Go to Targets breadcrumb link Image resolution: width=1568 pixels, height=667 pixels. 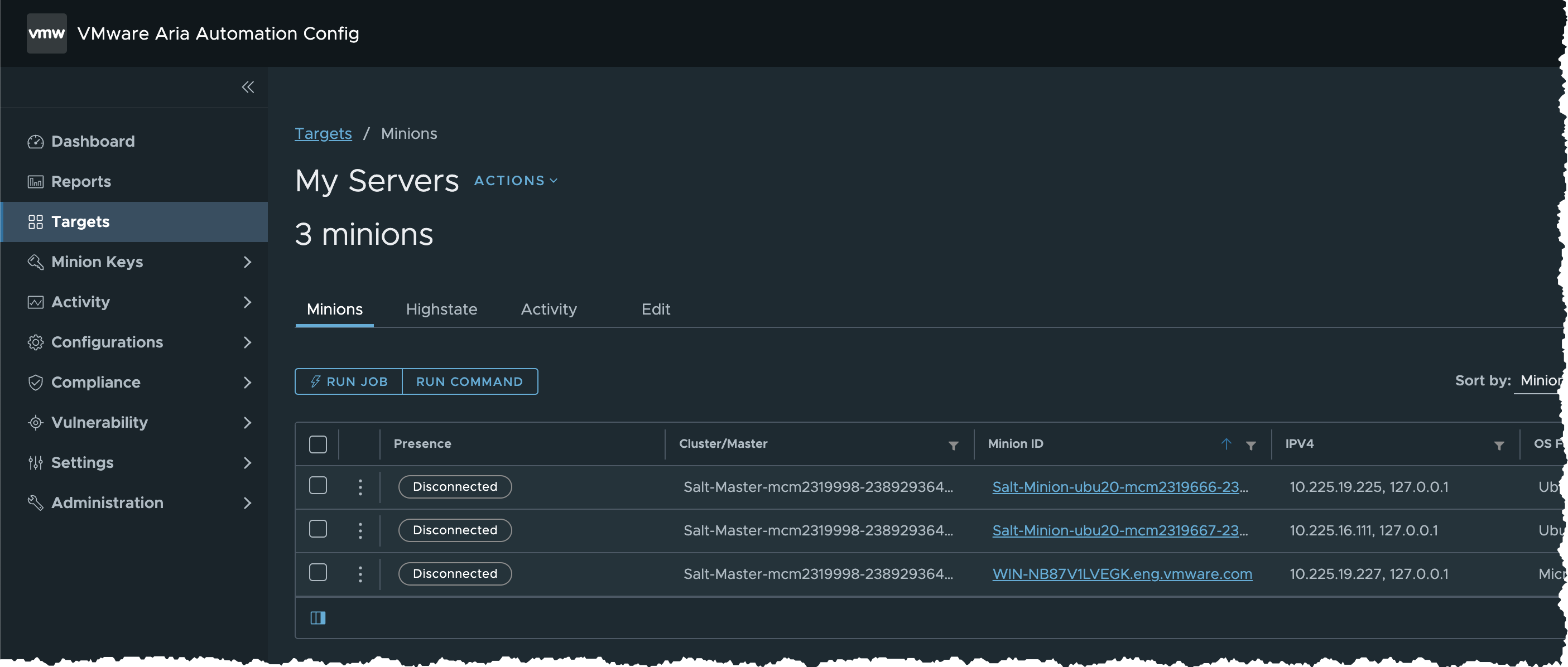(x=323, y=134)
